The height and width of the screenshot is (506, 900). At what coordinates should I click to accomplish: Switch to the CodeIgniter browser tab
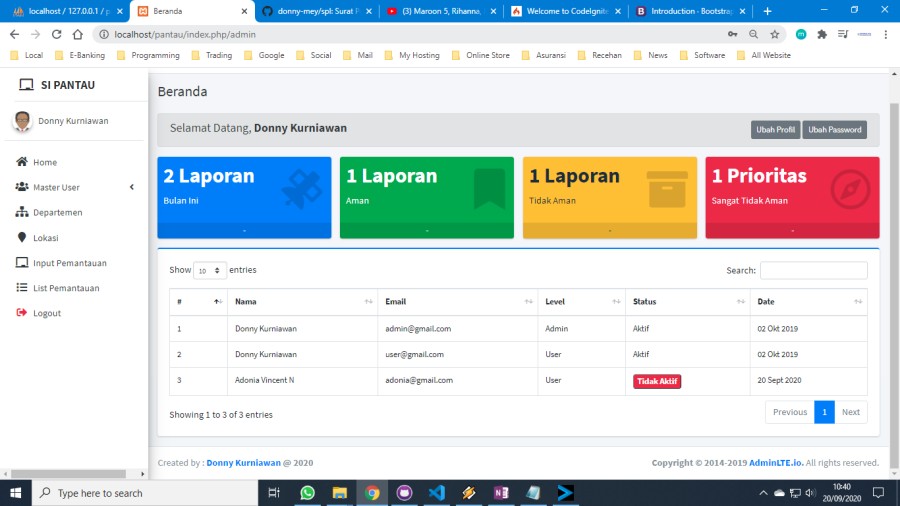[x=565, y=11]
